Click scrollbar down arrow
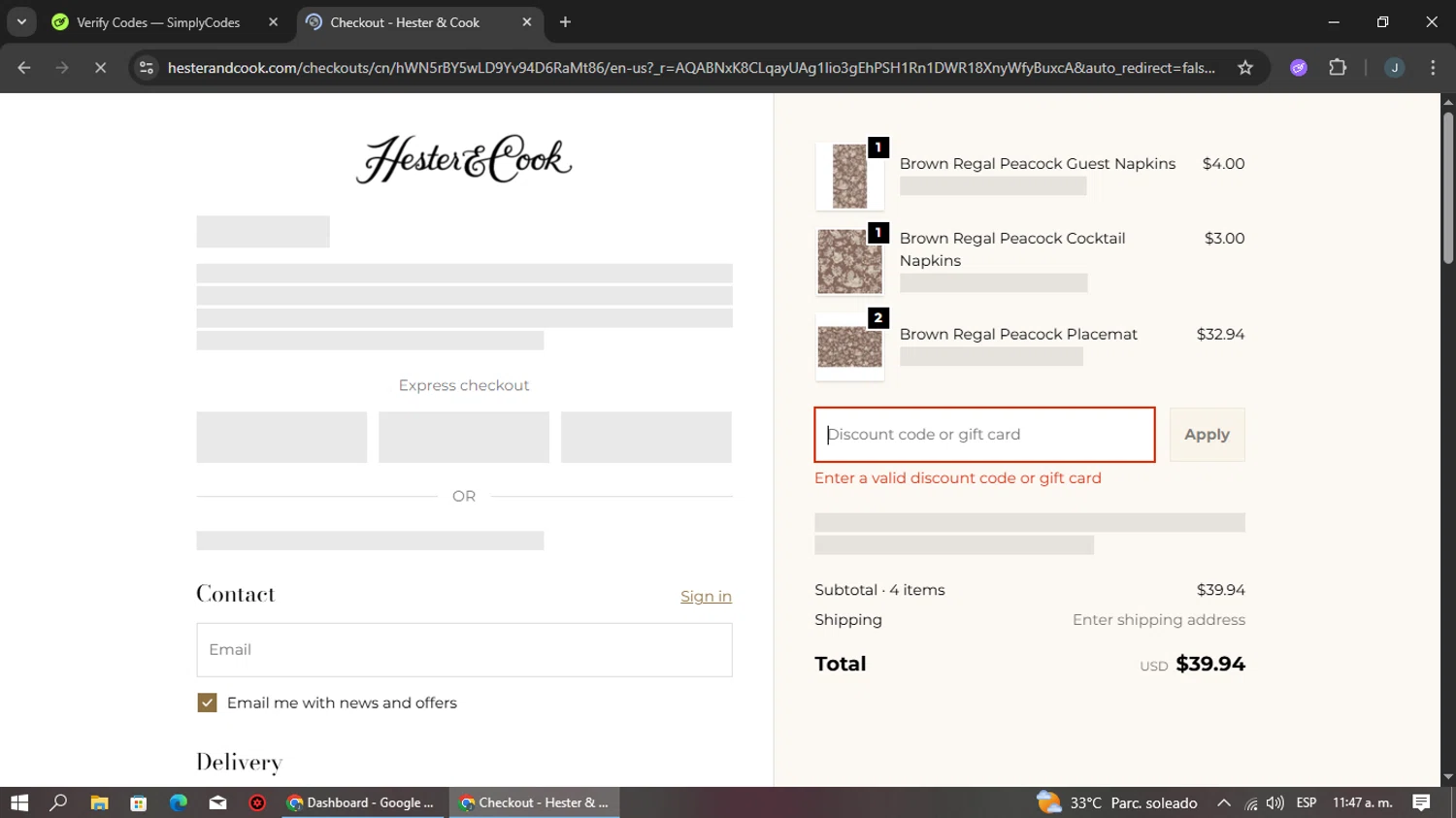The image size is (1456, 818). [1448, 777]
